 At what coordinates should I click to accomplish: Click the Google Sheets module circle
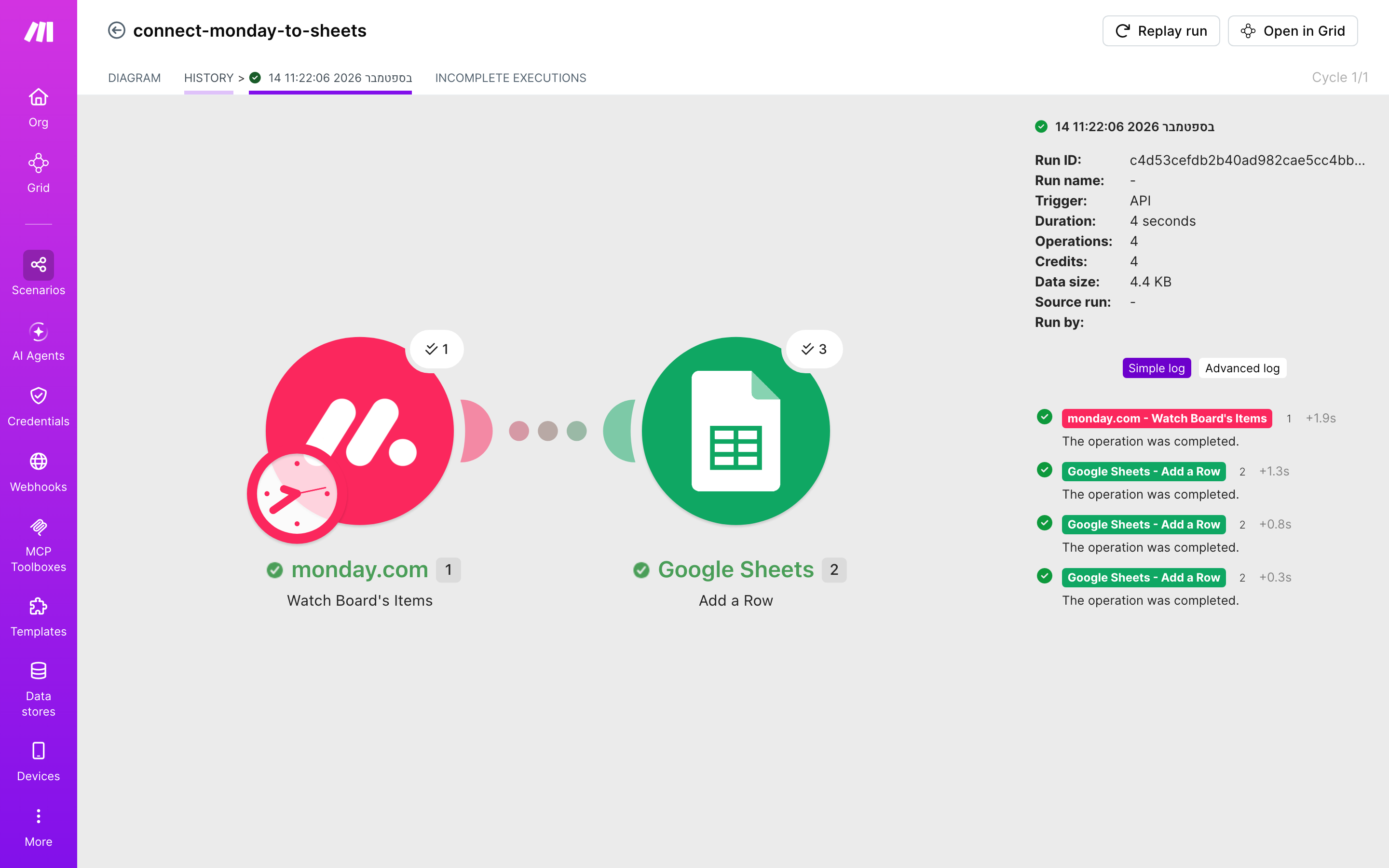736,431
